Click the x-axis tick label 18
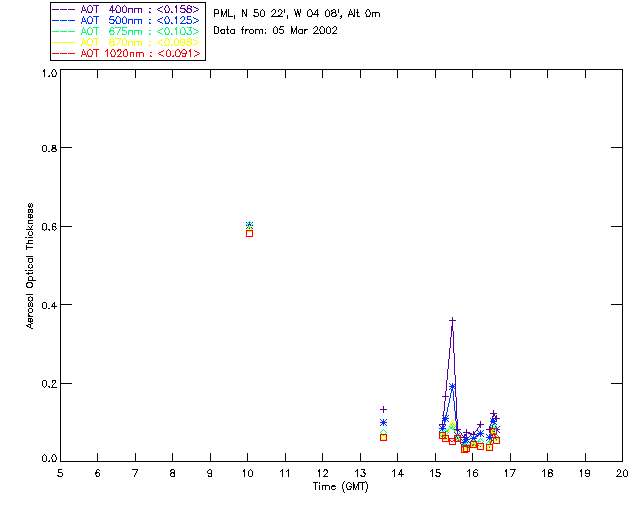This screenshot has width=640, height=512. click(x=547, y=473)
